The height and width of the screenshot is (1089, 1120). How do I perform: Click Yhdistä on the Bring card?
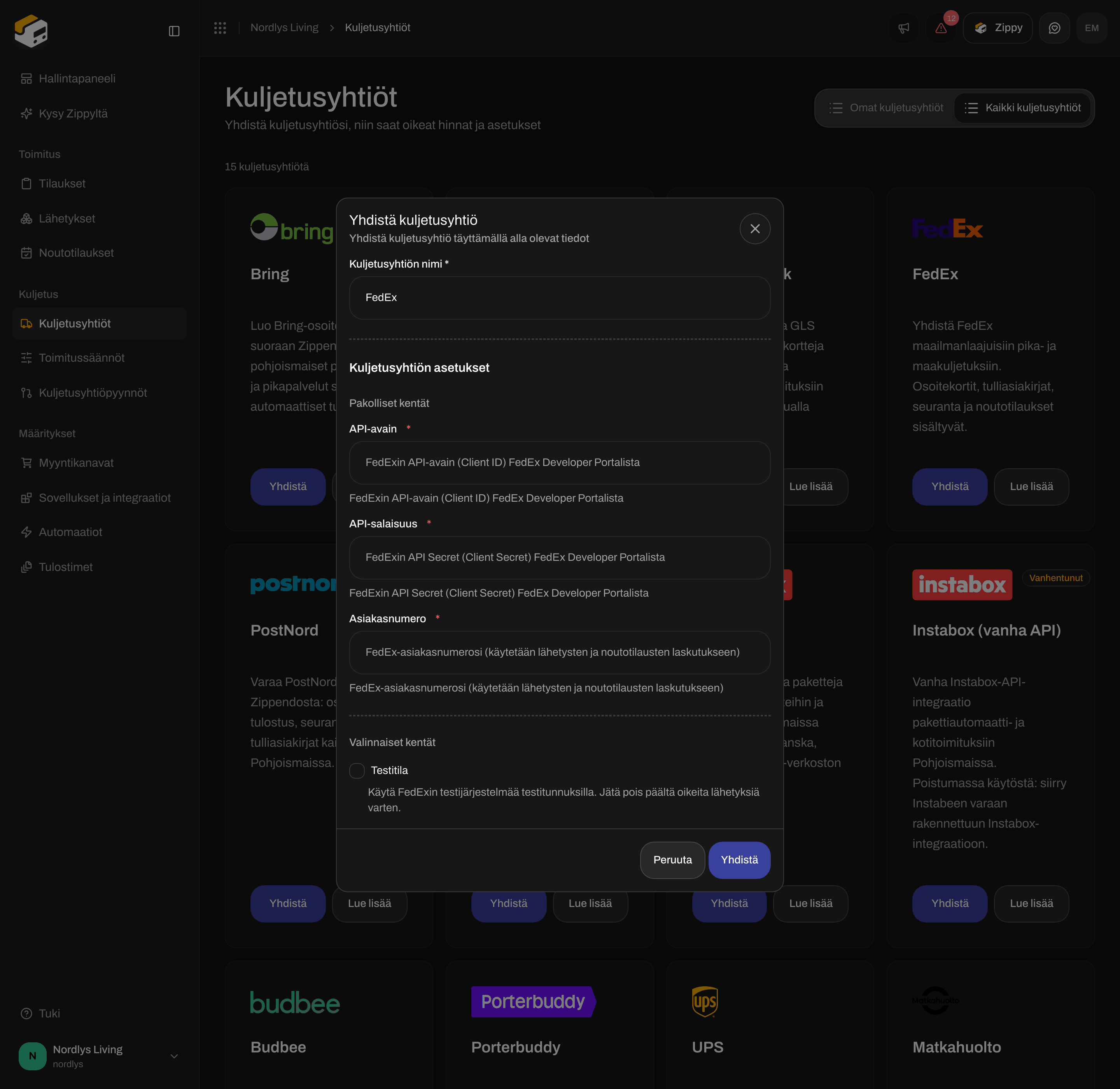coord(288,487)
